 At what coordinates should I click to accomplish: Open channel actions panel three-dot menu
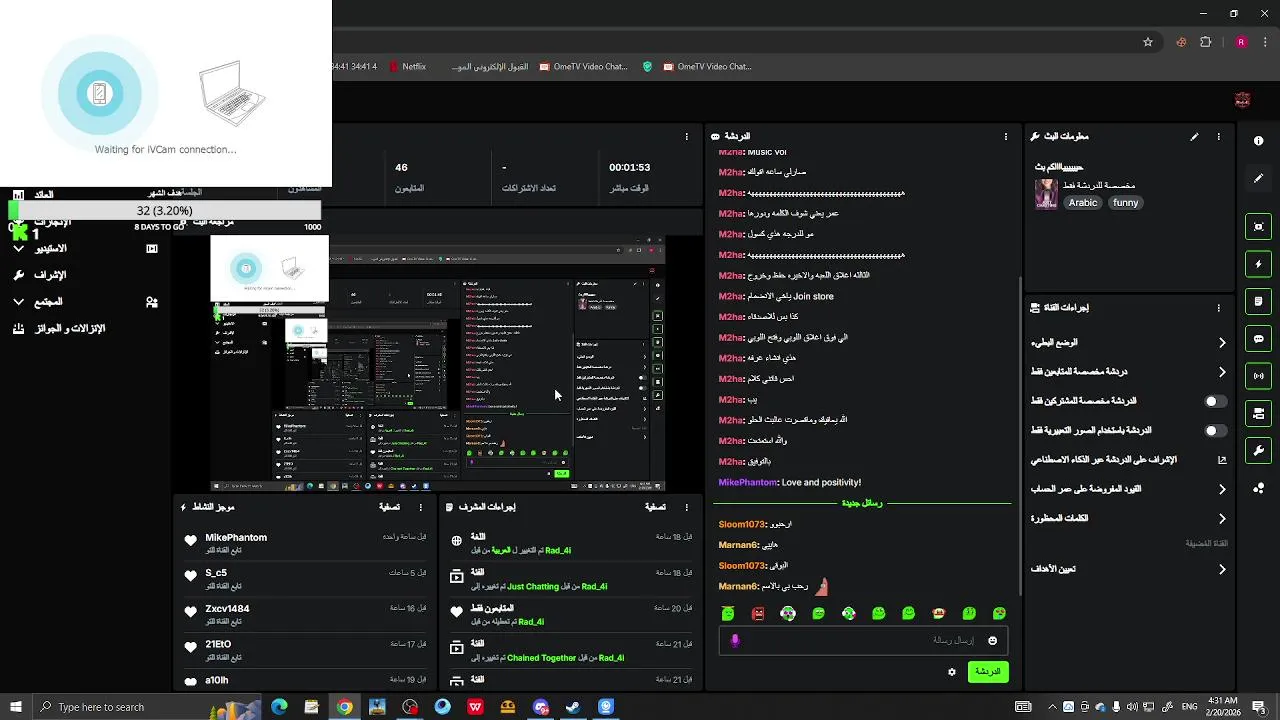click(1218, 308)
